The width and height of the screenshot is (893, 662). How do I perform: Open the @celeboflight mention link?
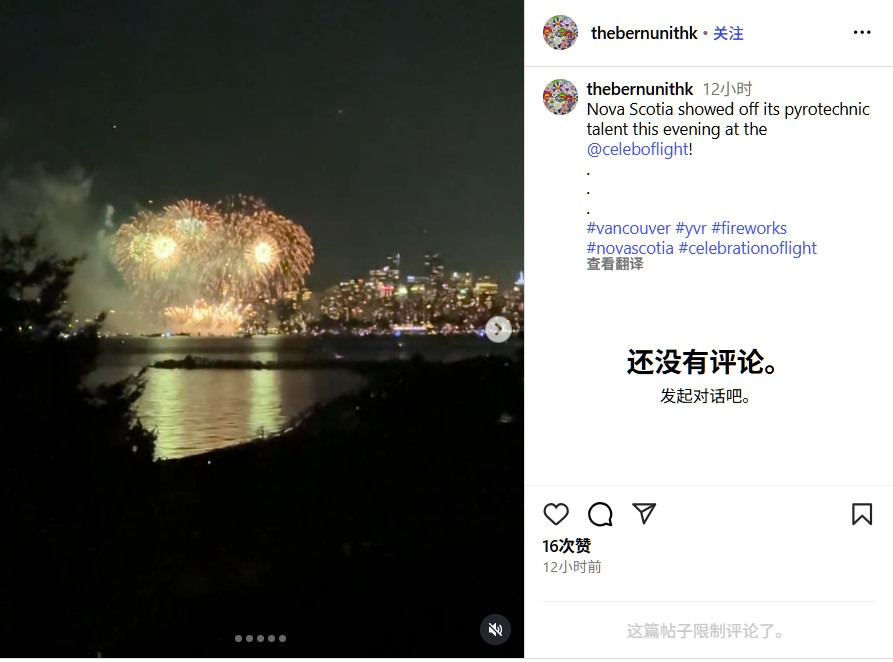[638, 149]
